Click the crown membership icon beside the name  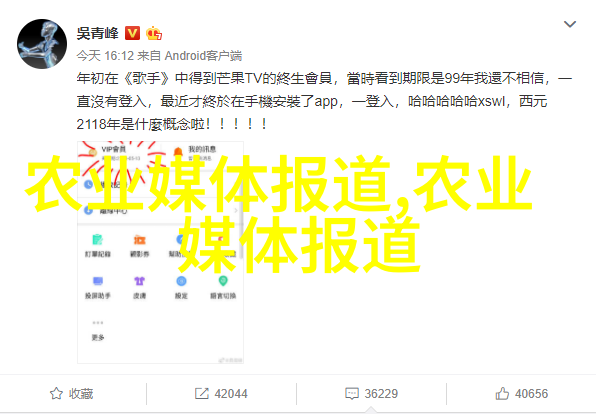tap(154, 33)
